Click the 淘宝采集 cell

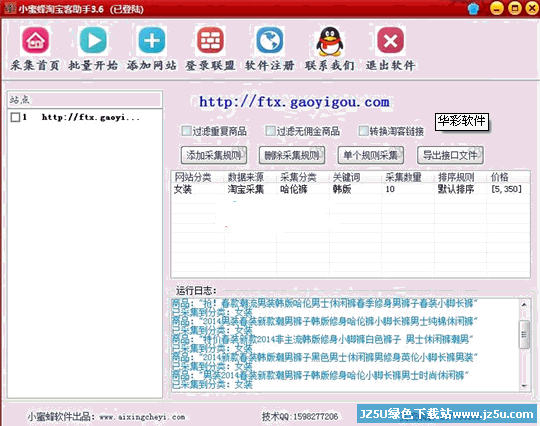pyautogui.click(x=246, y=189)
